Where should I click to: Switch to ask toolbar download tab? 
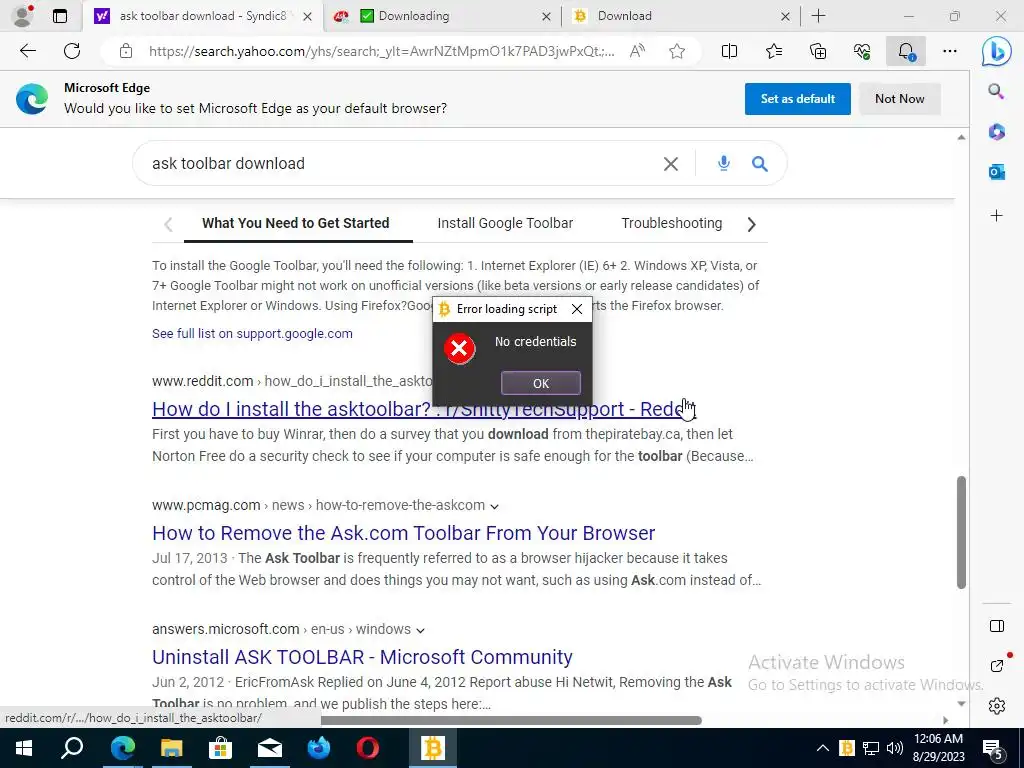(202, 16)
